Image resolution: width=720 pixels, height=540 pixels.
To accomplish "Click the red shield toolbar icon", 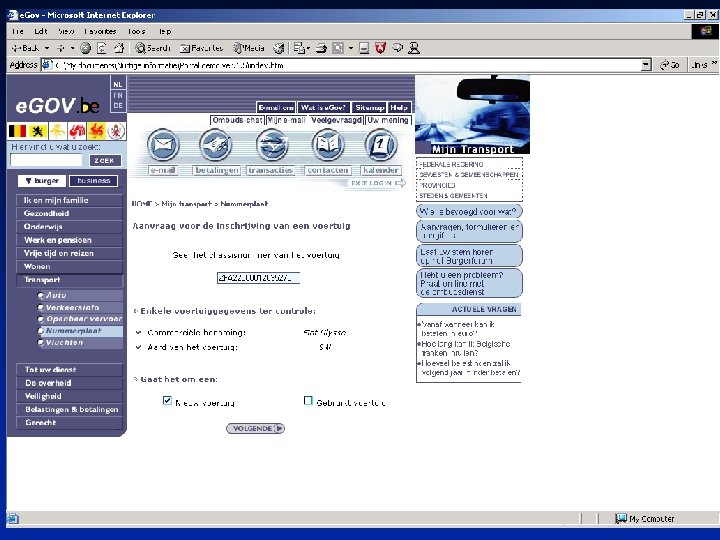I will pyautogui.click(x=380, y=48).
